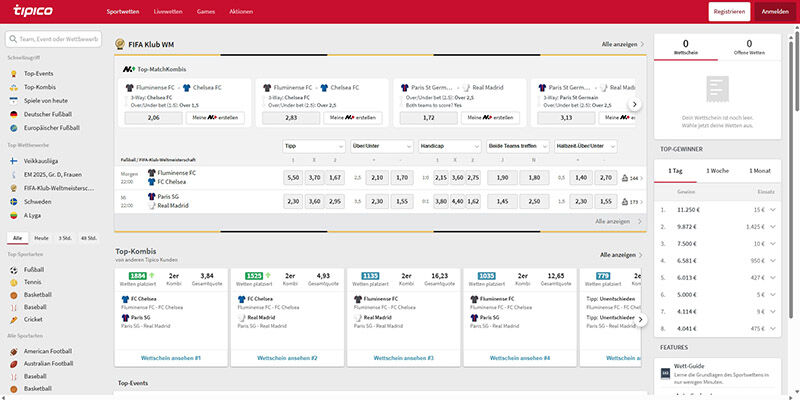Open Halbzeit-Über/Unter dropdown

[x=586, y=146]
